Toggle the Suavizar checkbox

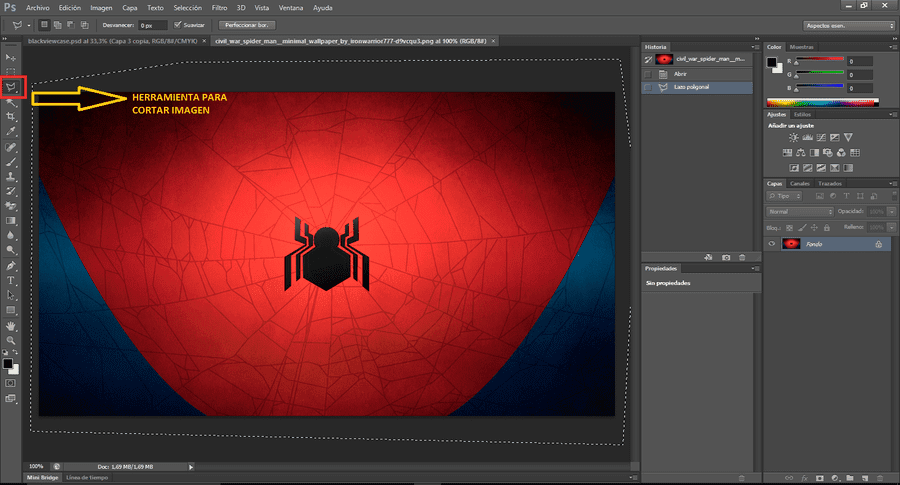tap(177, 25)
